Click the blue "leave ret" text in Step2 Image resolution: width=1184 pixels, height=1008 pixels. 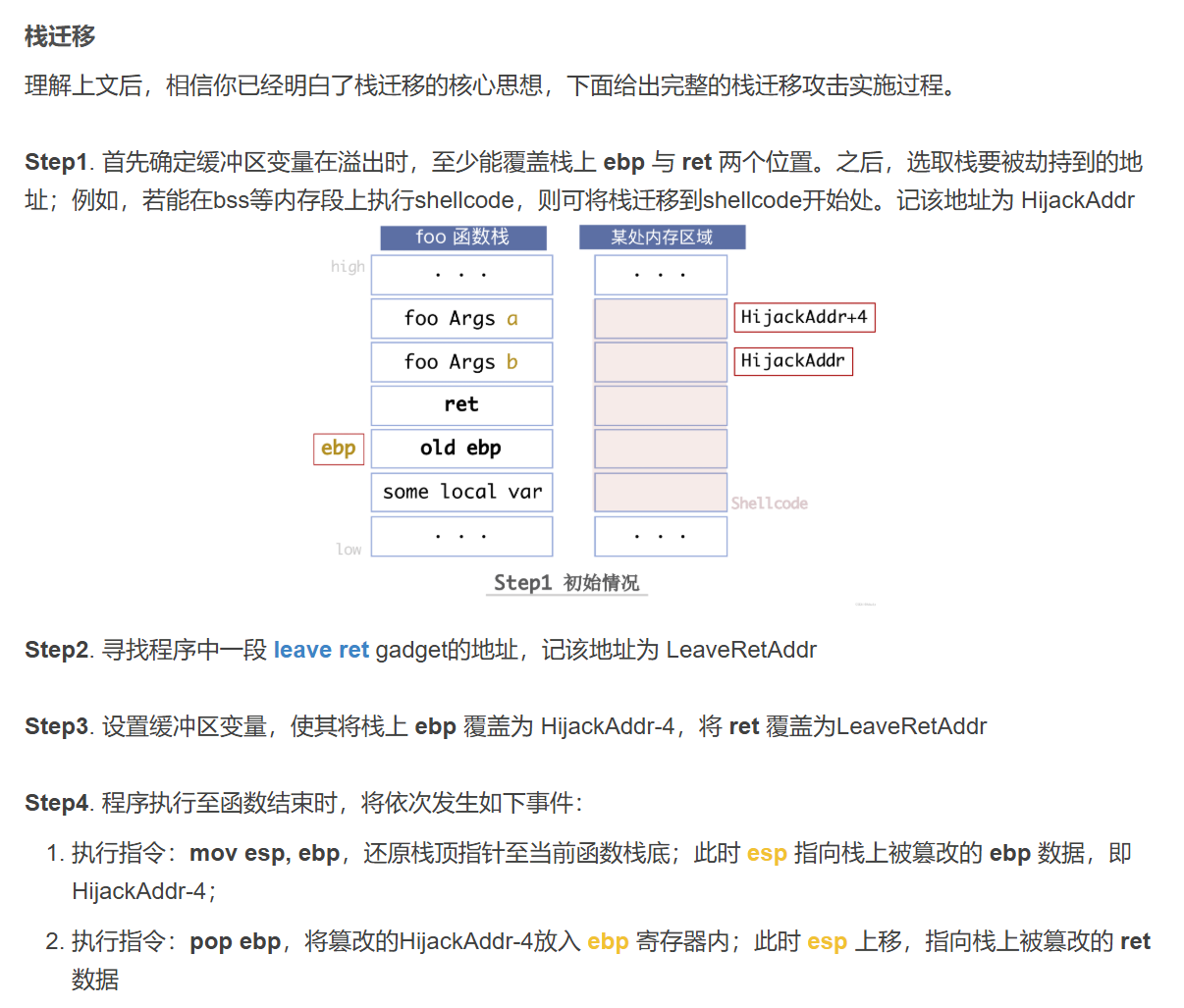tap(321, 650)
